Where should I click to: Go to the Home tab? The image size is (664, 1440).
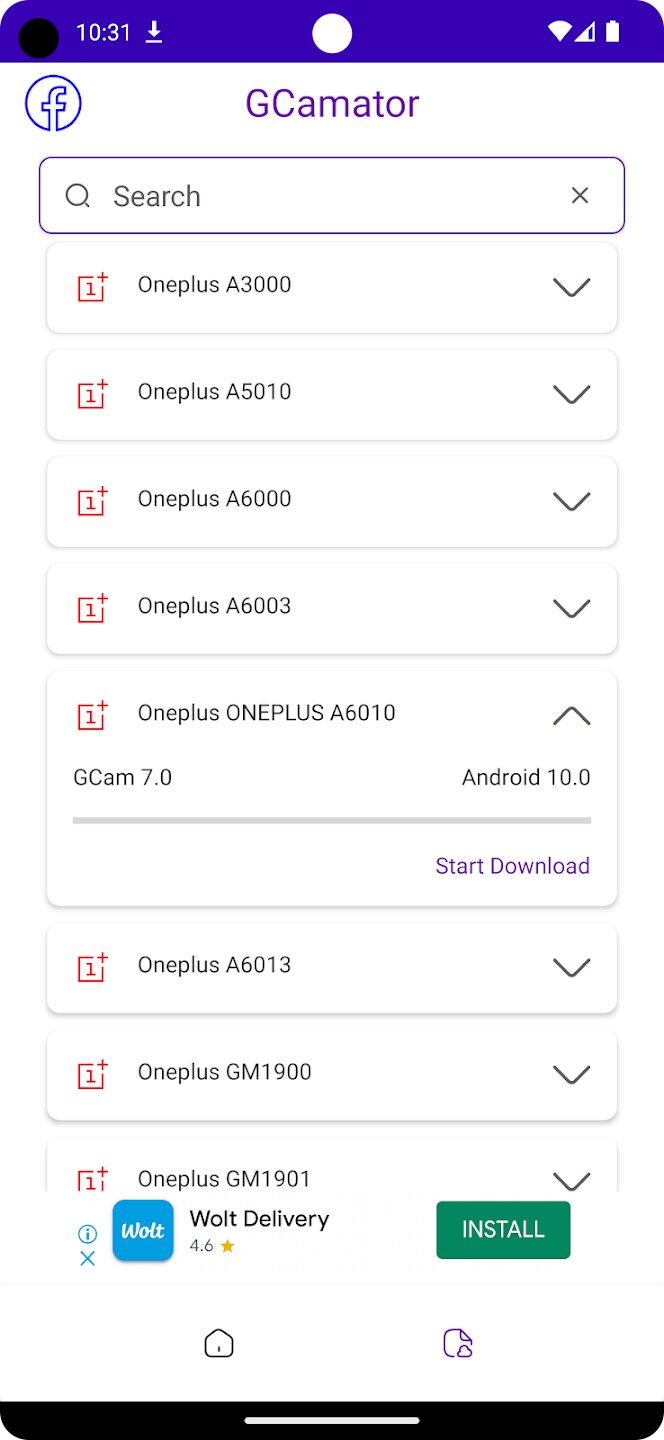pyautogui.click(x=218, y=1343)
